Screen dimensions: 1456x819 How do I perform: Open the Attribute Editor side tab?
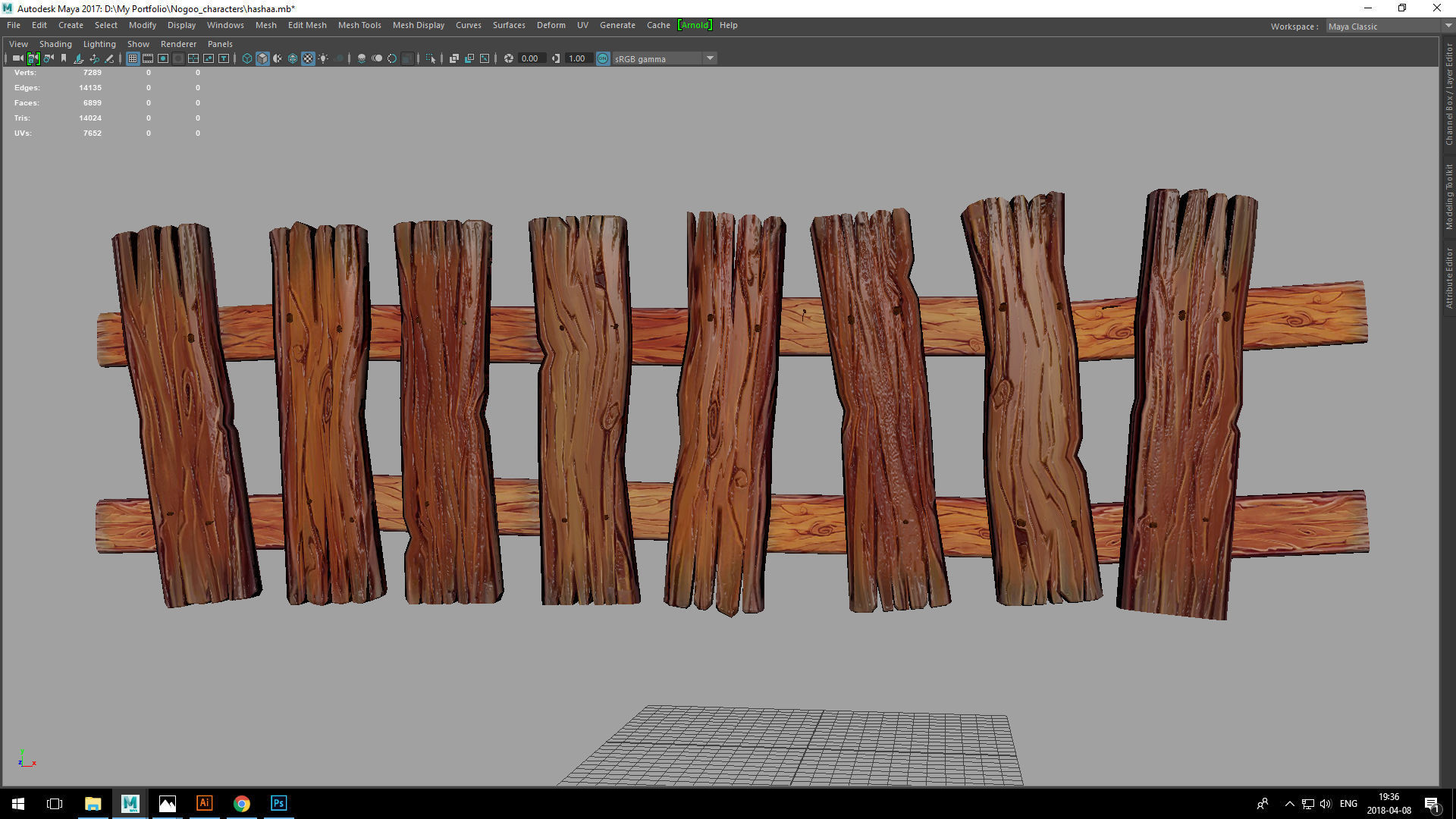(1448, 278)
